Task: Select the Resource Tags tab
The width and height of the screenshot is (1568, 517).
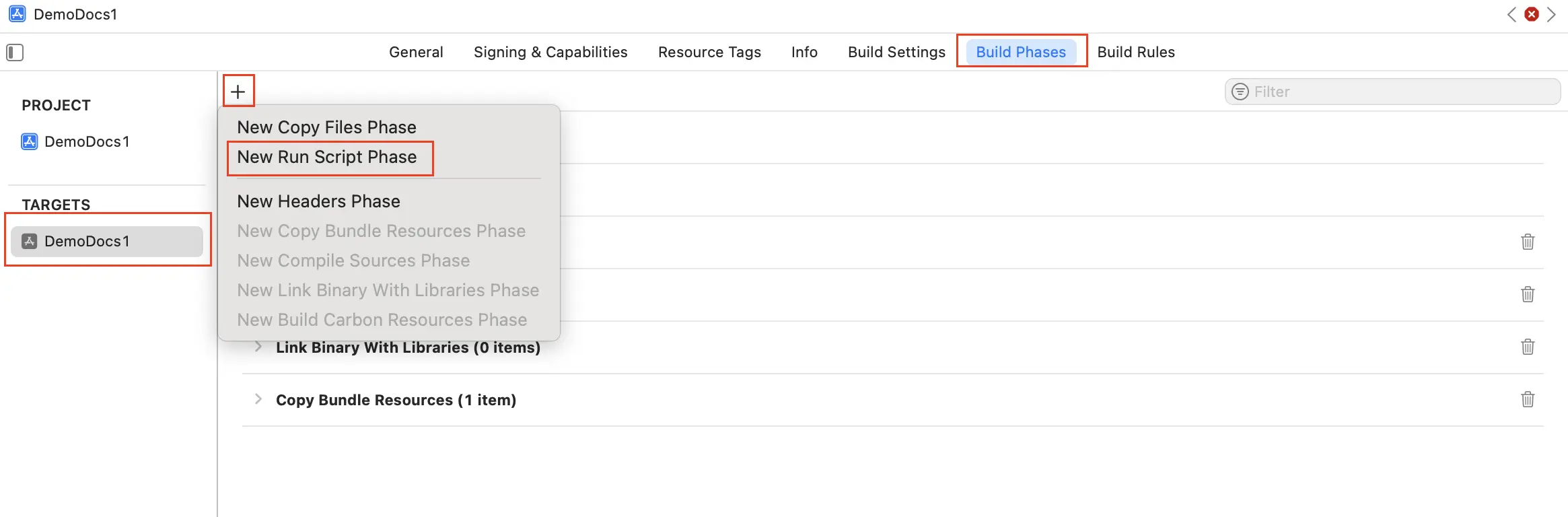Action: click(x=709, y=52)
